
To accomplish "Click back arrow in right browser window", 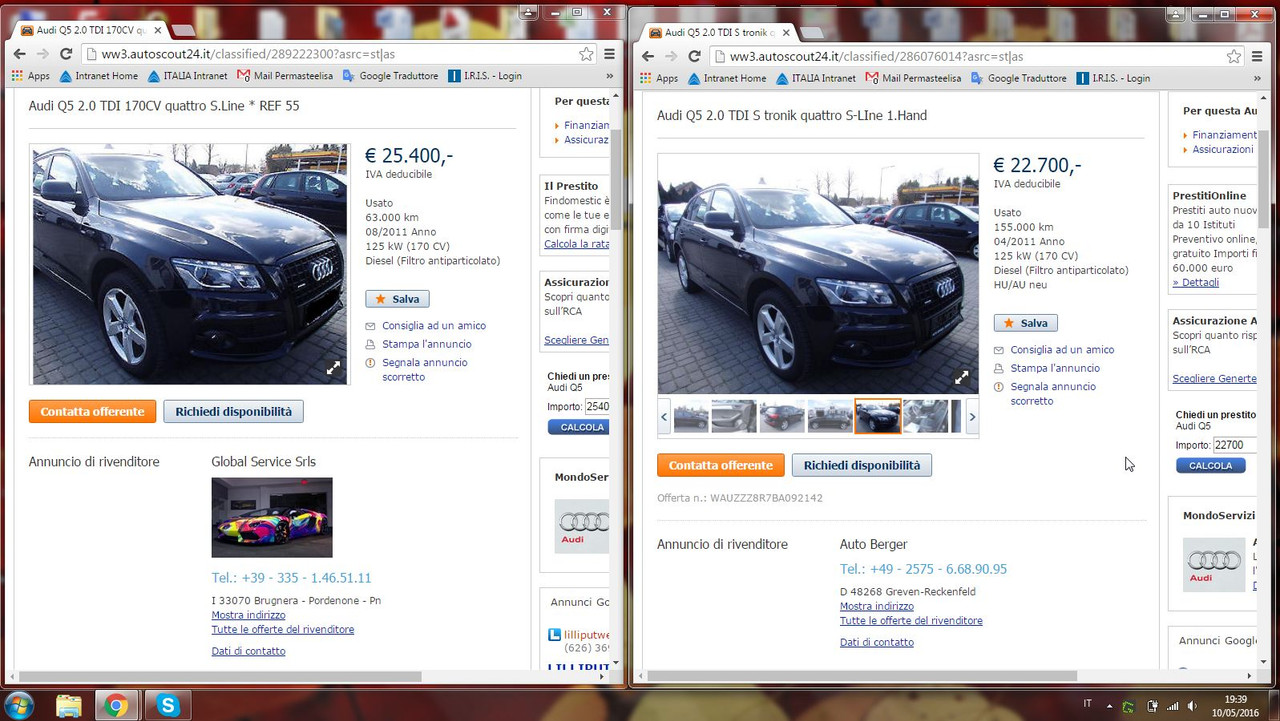I will tap(647, 56).
